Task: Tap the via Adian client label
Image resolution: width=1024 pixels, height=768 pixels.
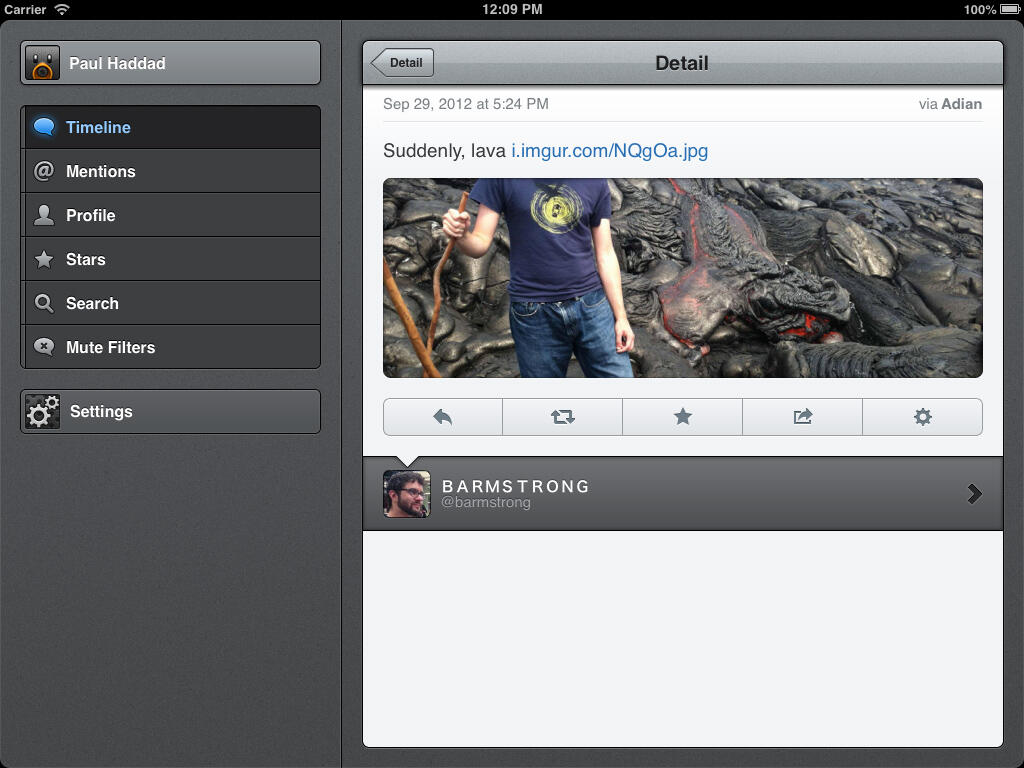Action: [950, 104]
